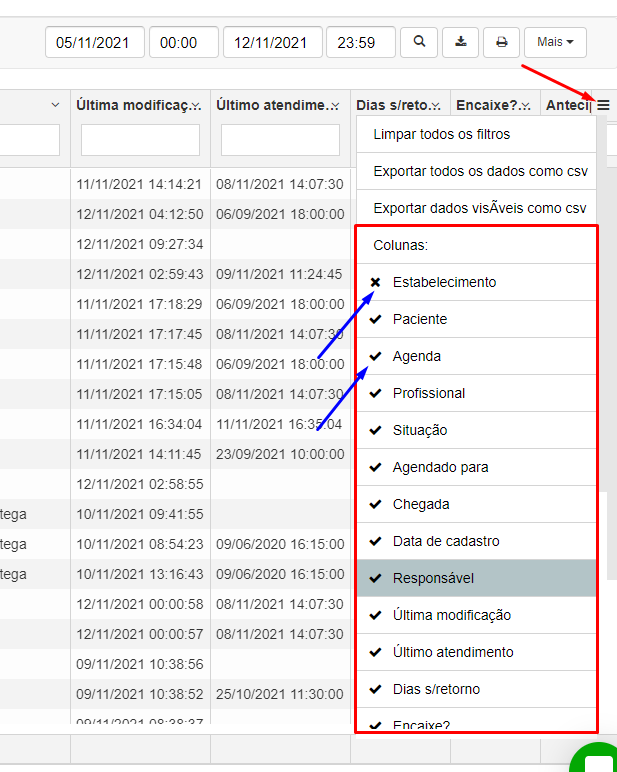Screen dimensions: 617x772
Task: Click cell 12/11/2021 04:12:50
Action: coord(140,214)
